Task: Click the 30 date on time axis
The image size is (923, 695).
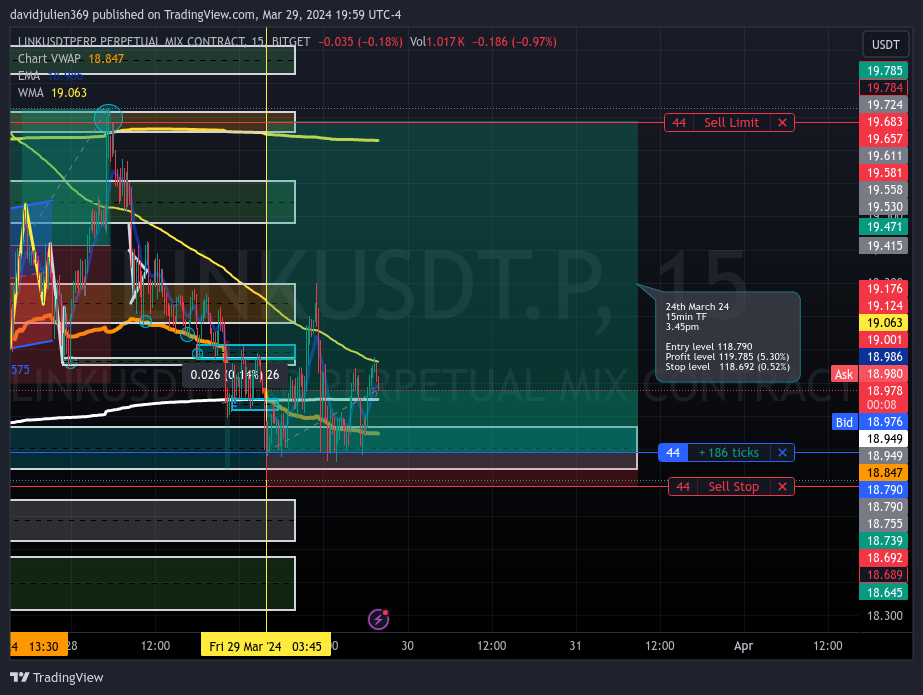Action: point(407,646)
